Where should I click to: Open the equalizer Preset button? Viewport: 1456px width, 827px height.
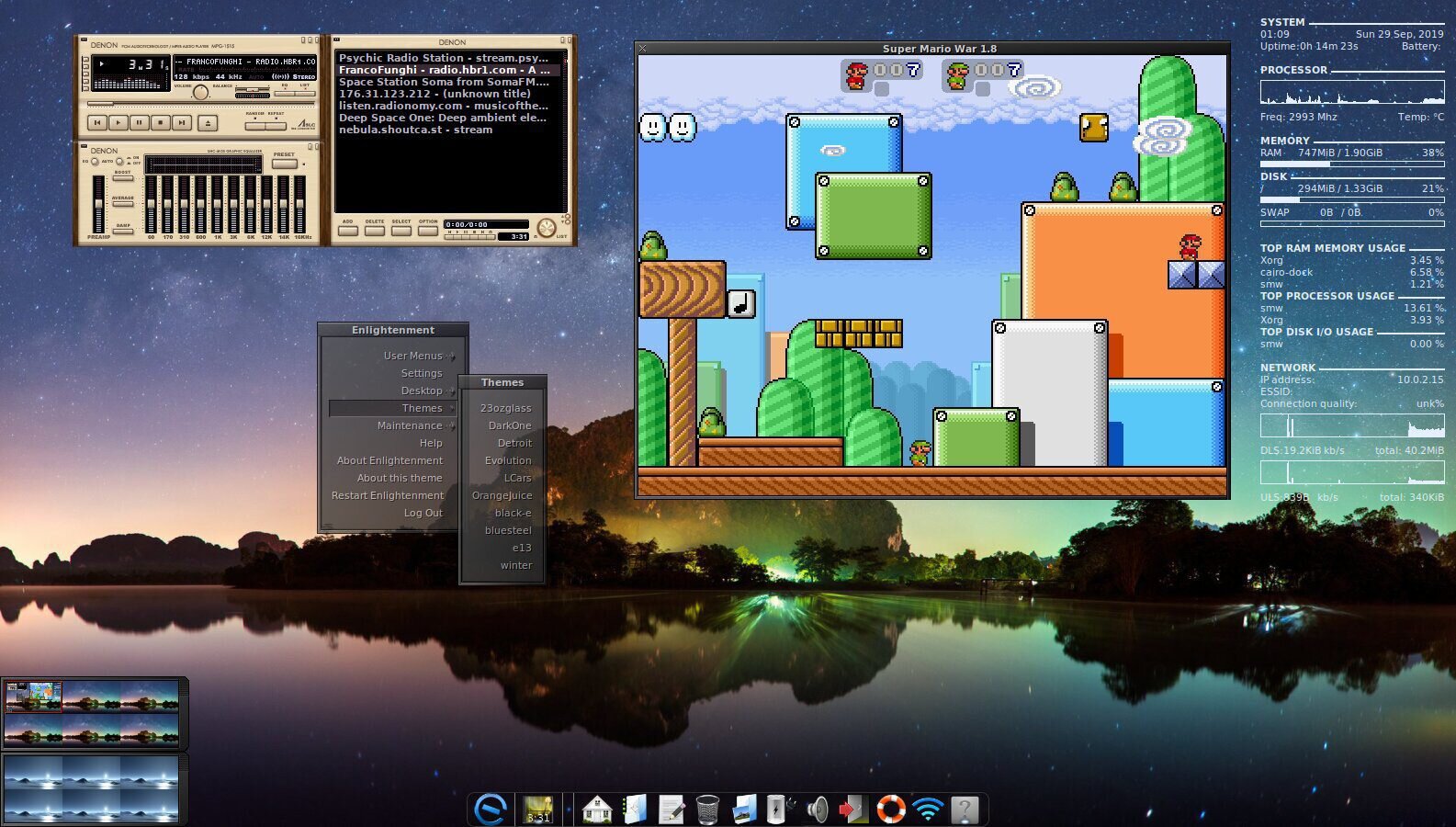click(x=285, y=164)
